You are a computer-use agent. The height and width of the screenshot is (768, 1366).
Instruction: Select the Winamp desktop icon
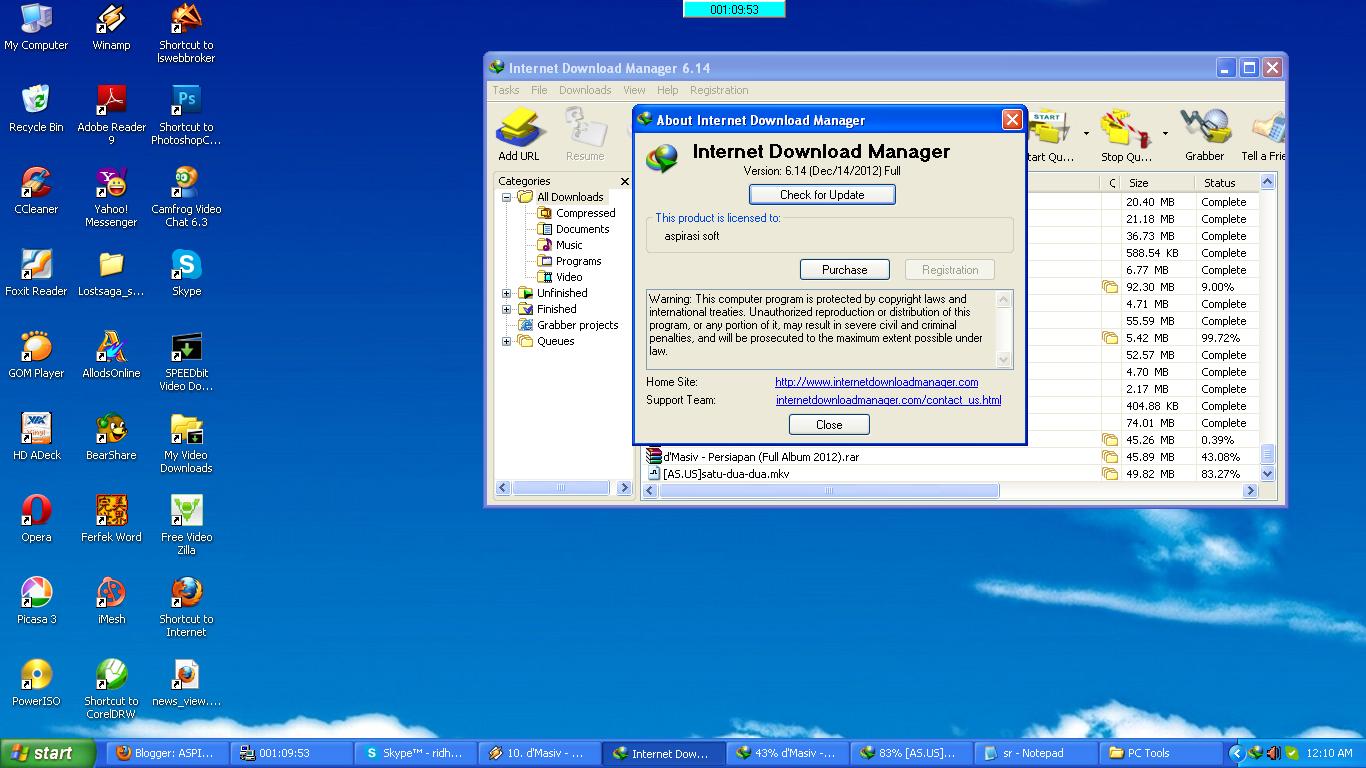click(x=111, y=28)
